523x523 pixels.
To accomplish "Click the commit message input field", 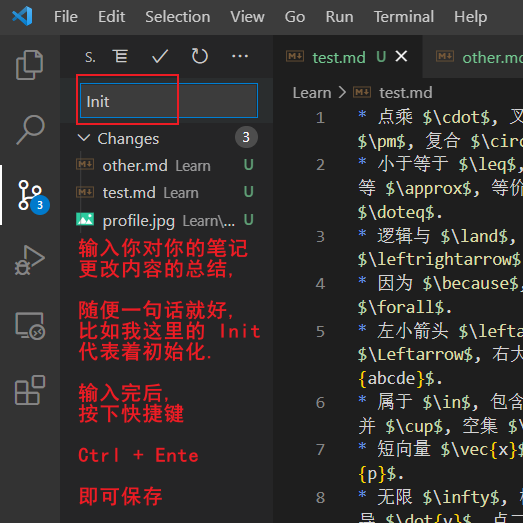I will (x=169, y=101).
